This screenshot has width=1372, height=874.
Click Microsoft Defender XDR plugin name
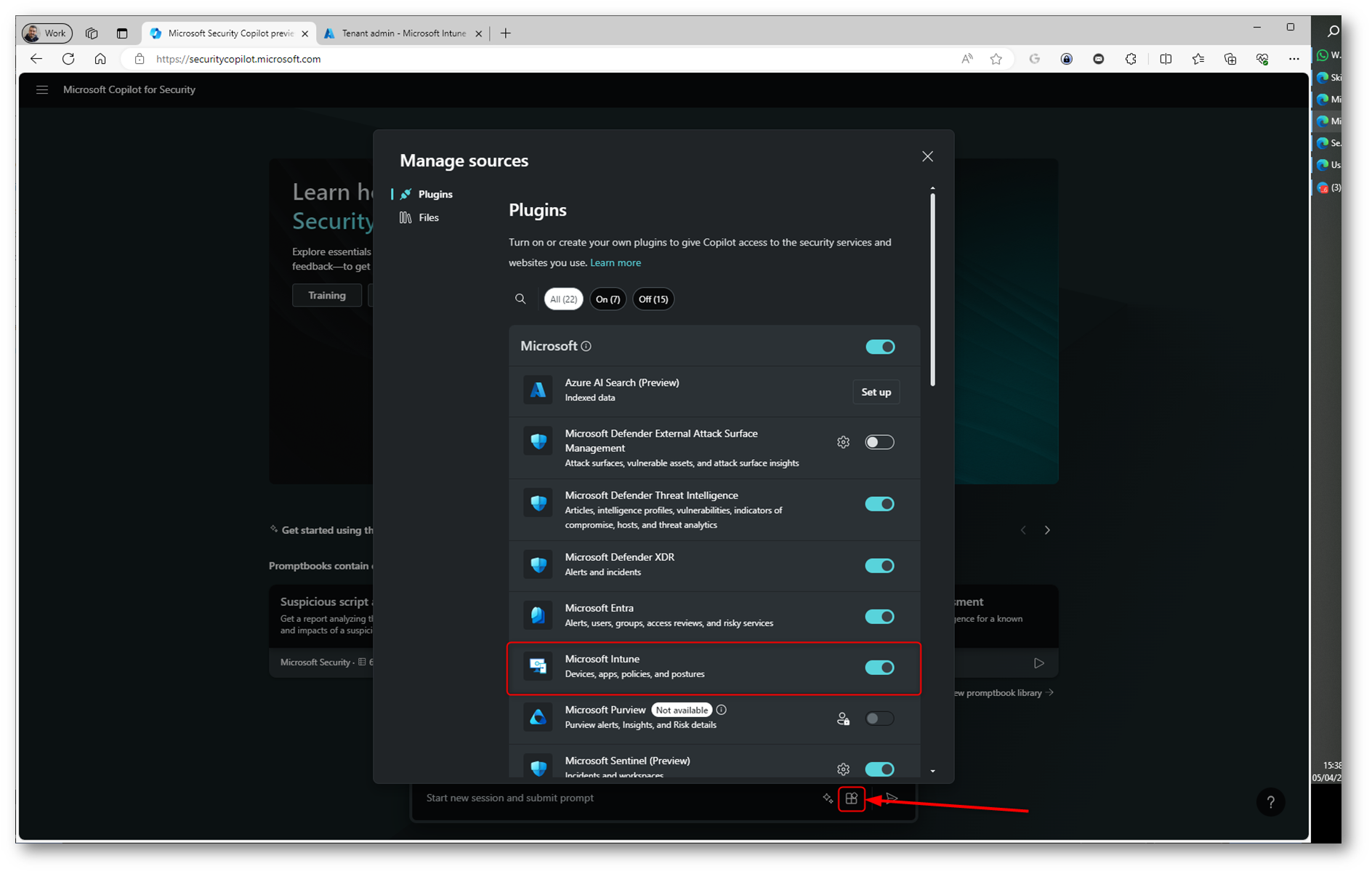[619, 557]
